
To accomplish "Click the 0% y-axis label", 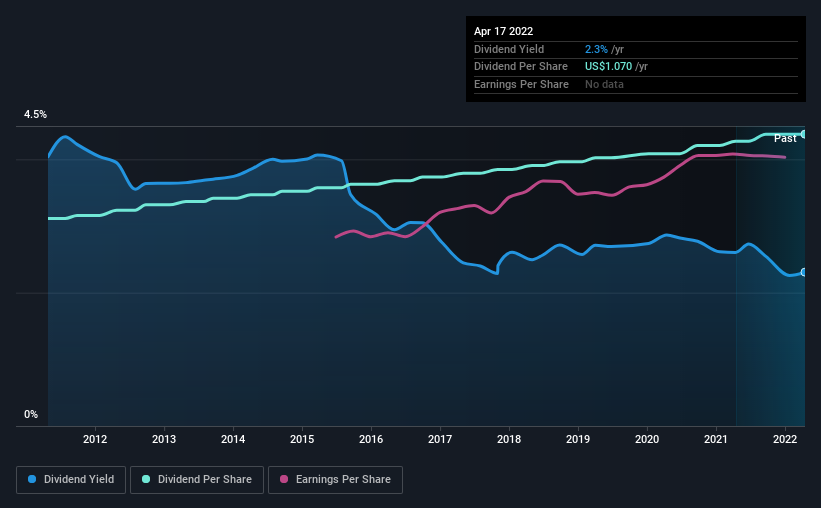I will pyautogui.click(x=31, y=414).
